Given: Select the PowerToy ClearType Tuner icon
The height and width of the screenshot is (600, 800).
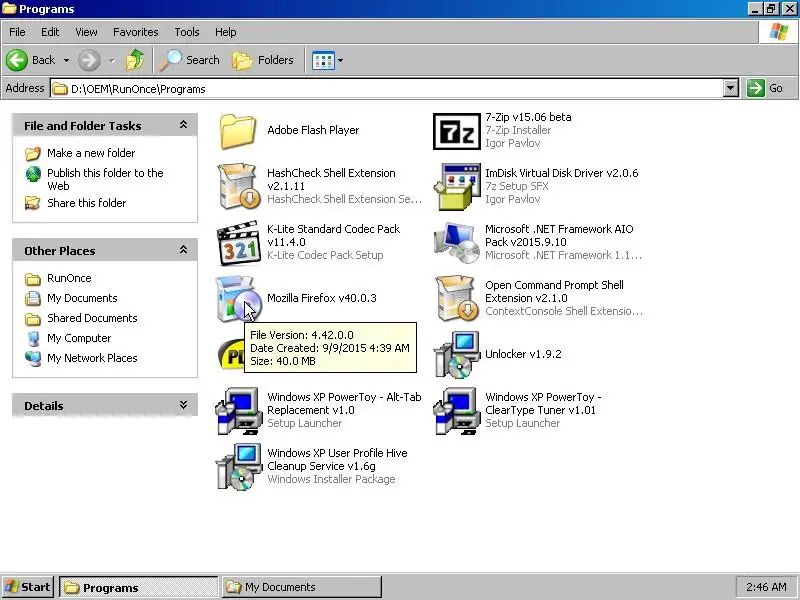Looking at the screenshot, I should 457,411.
